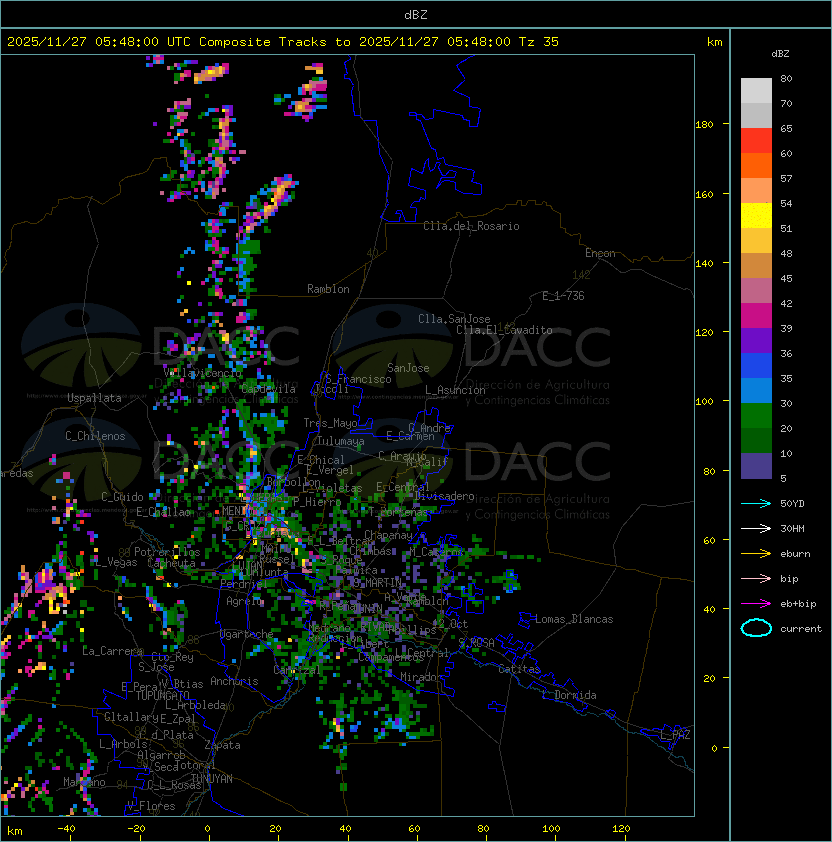Click the 'Ugarteche' label
The height and width of the screenshot is (842, 832).
(x=247, y=635)
